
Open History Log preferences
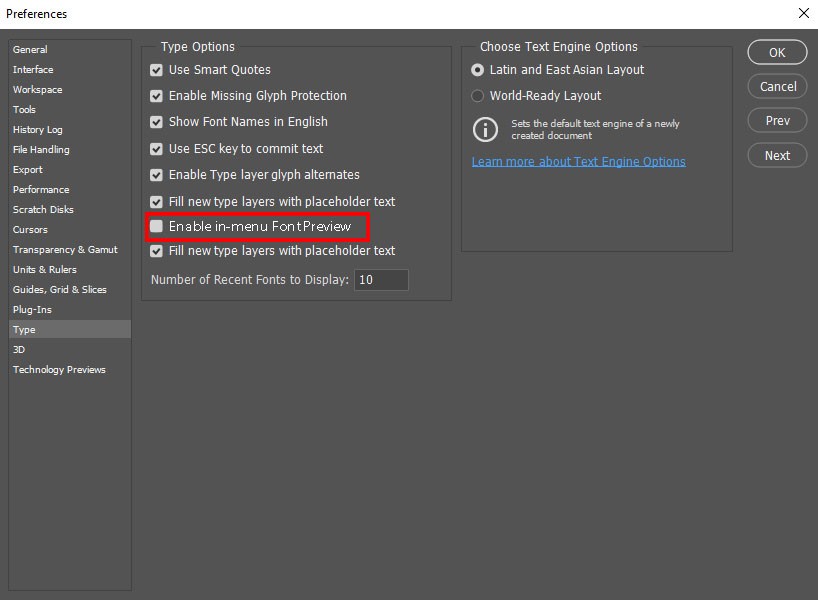69,129
